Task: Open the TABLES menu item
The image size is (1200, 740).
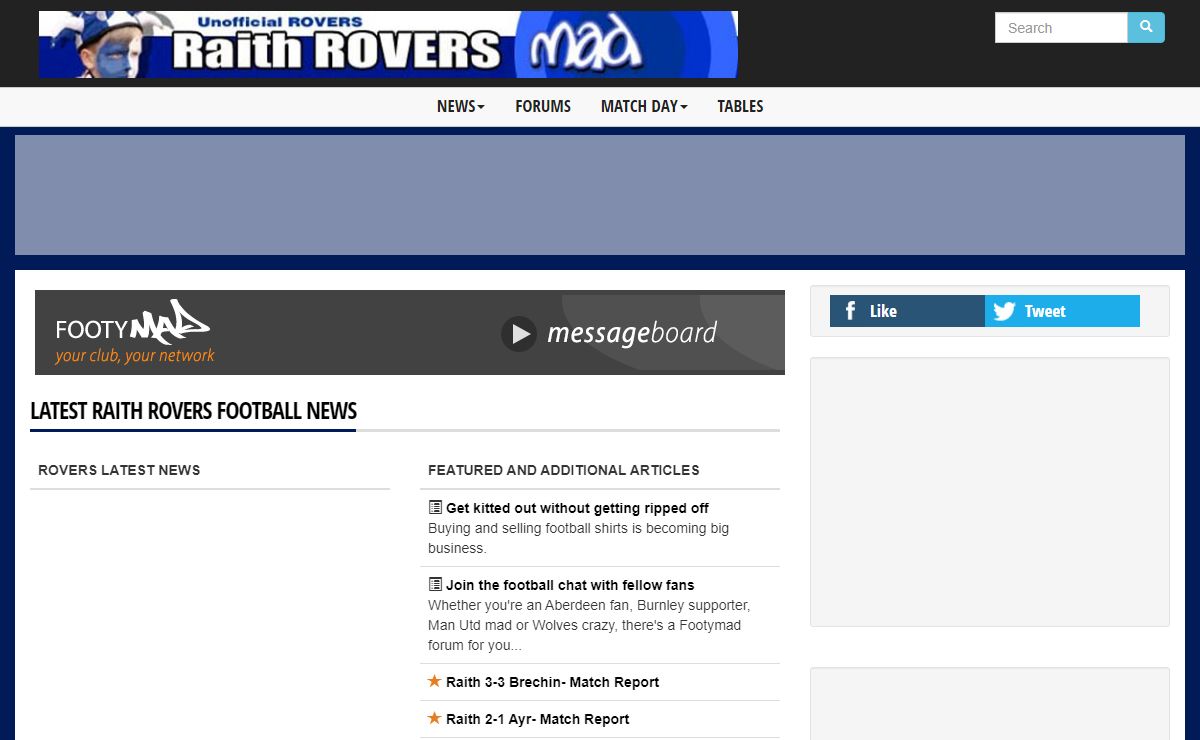Action: [x=740, y=106]
